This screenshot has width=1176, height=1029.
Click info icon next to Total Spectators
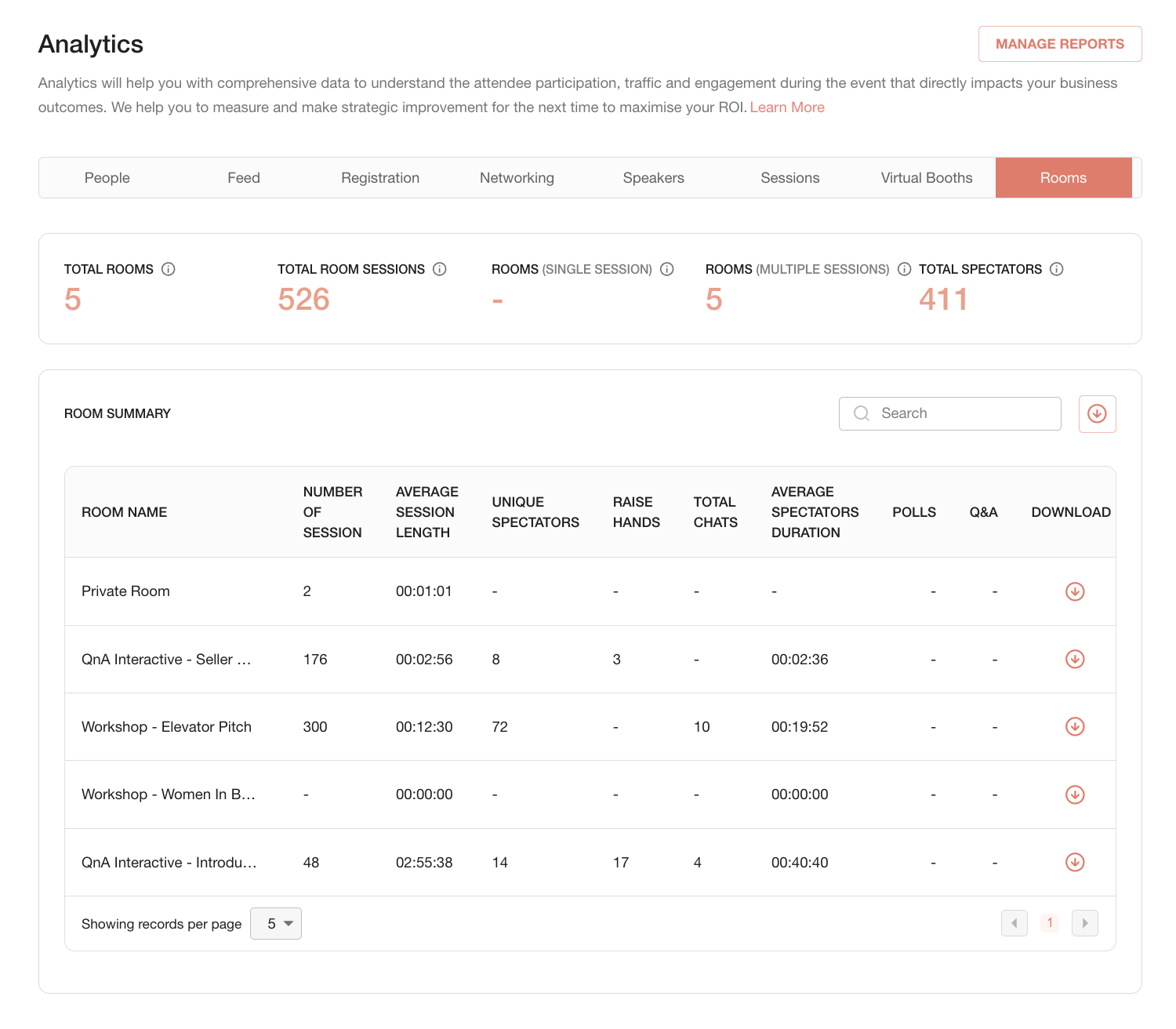(x=1057, y=269)
